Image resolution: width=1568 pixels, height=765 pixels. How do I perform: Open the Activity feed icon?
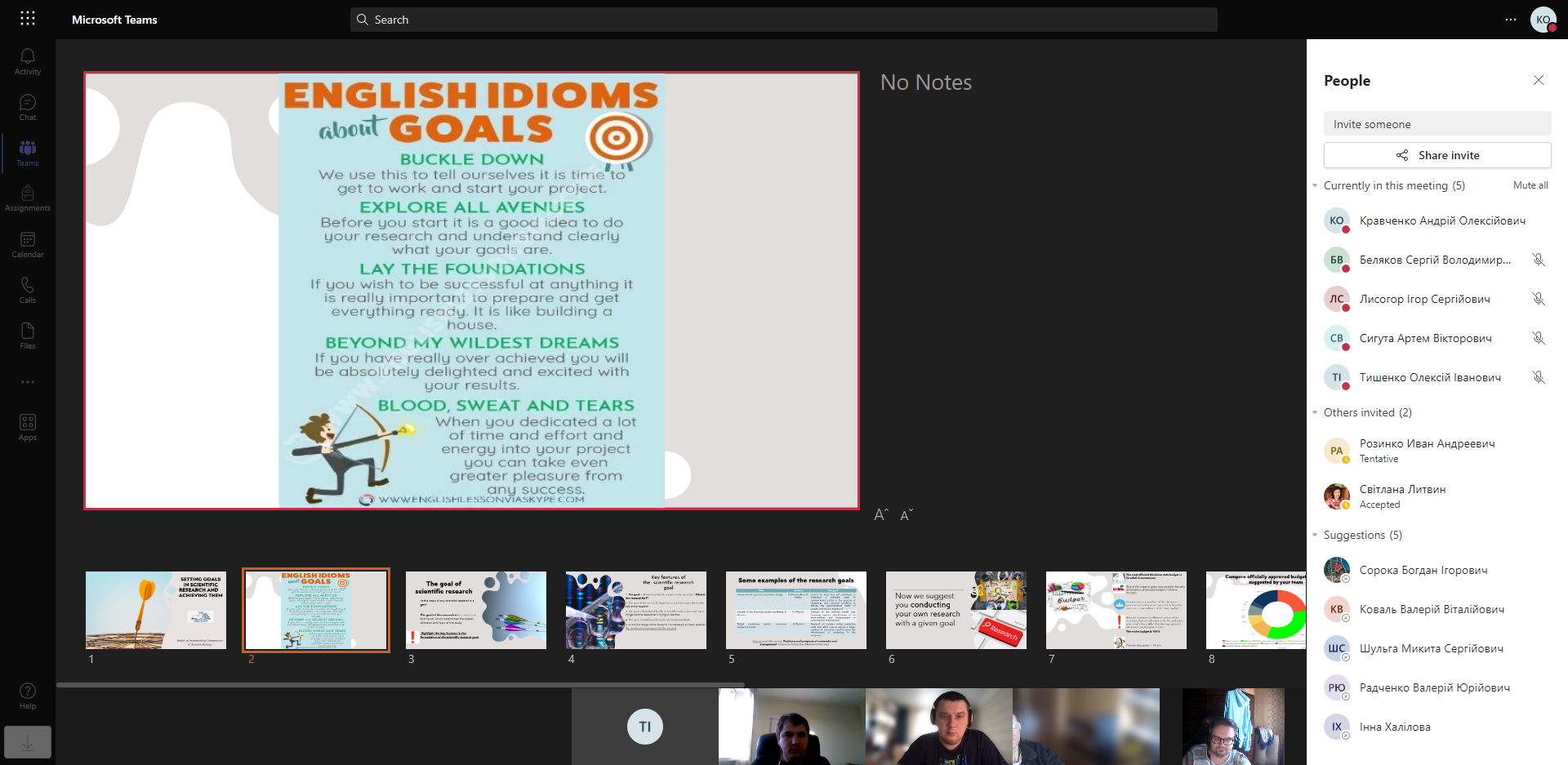pos(28,61)
